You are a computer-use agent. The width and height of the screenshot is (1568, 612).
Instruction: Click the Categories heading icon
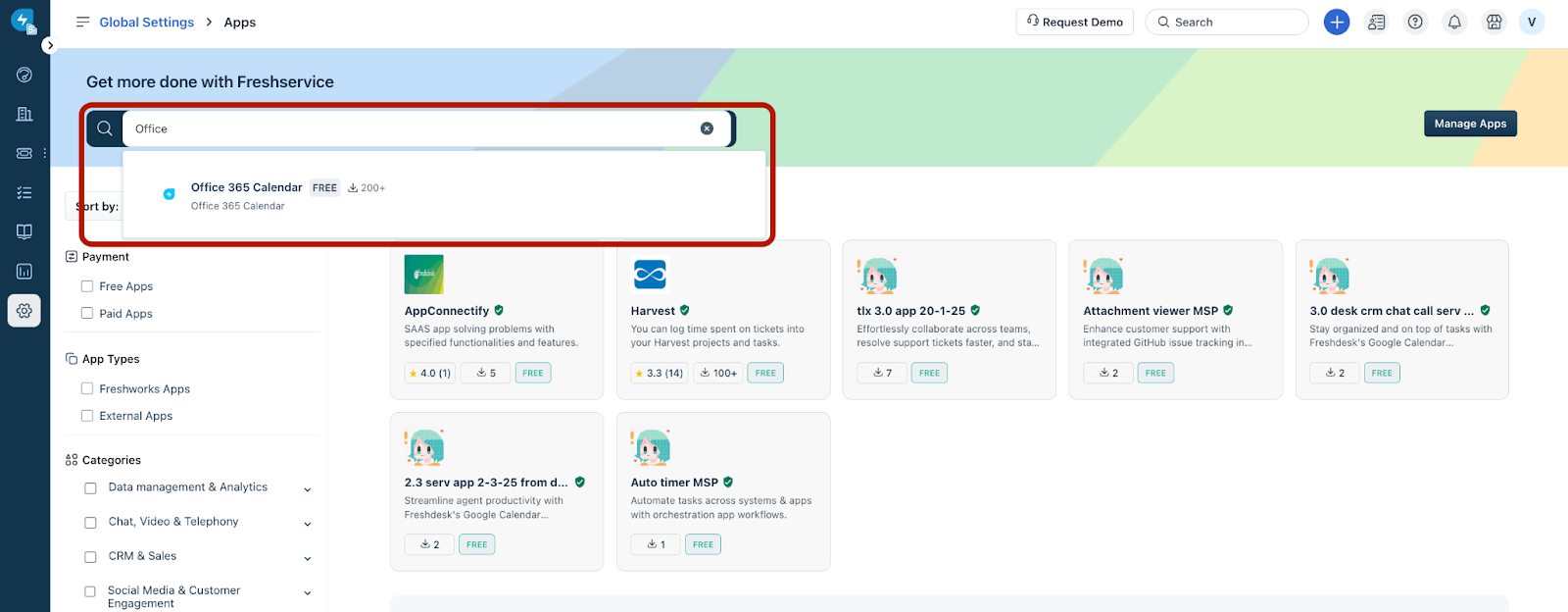(72, 460)
